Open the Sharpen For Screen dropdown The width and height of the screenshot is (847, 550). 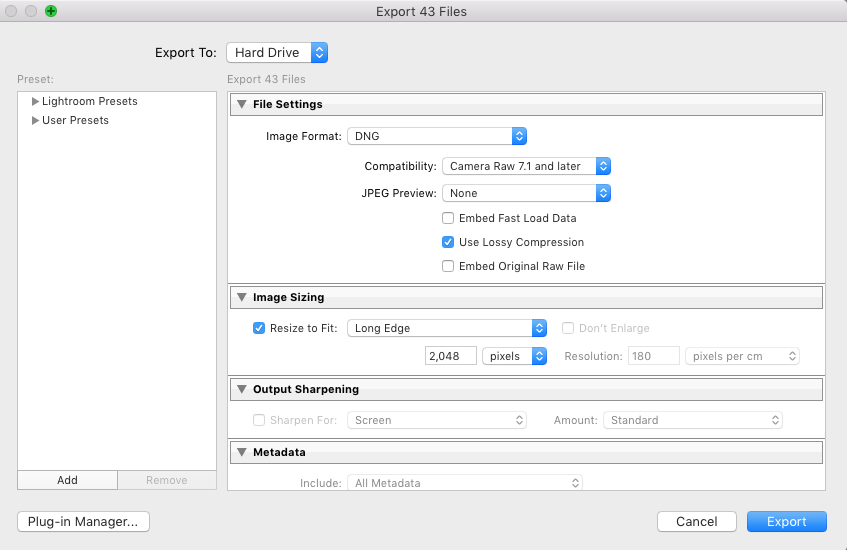(437, 420)
